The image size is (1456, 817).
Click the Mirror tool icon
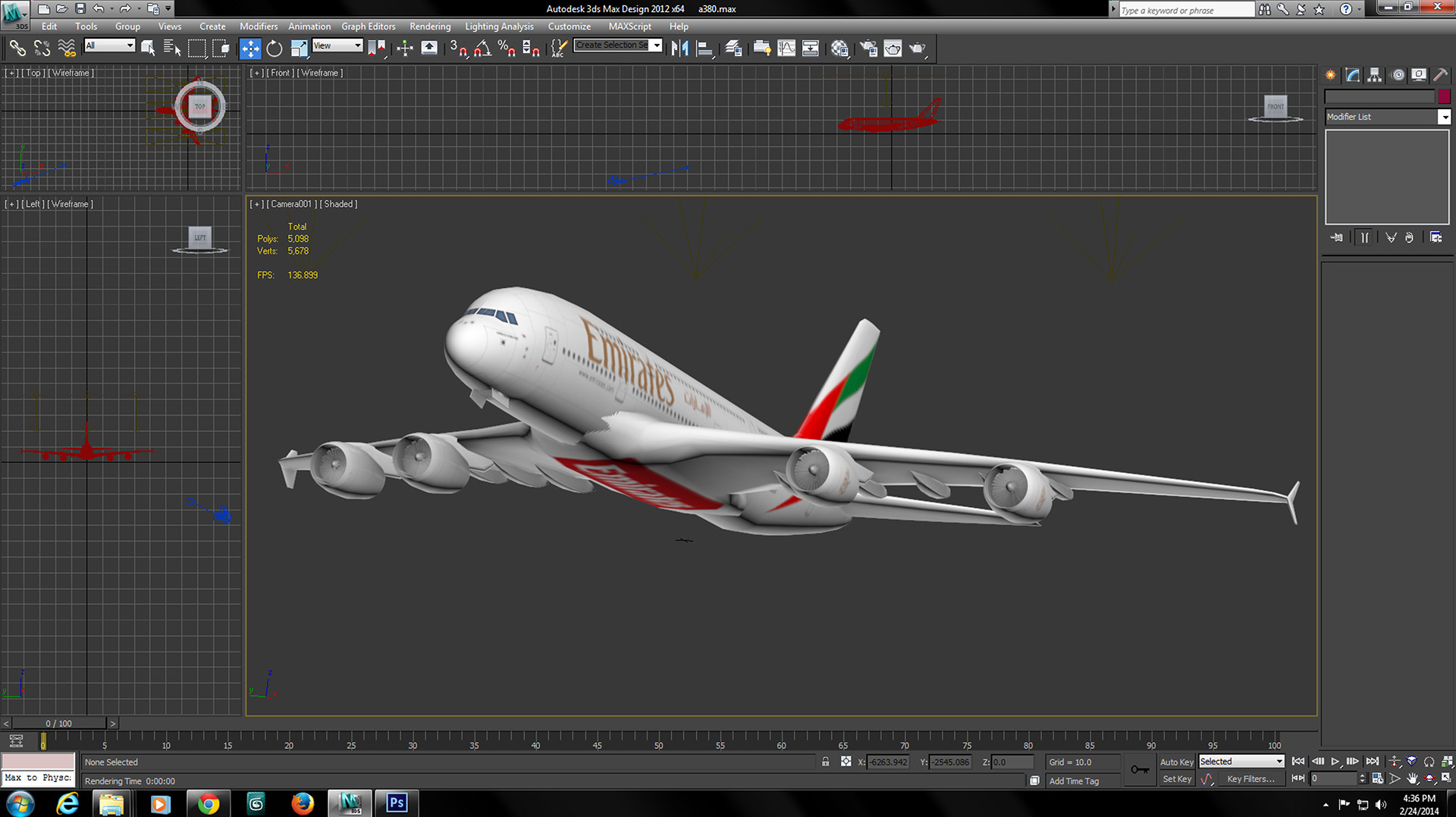[x=679, y=49]
